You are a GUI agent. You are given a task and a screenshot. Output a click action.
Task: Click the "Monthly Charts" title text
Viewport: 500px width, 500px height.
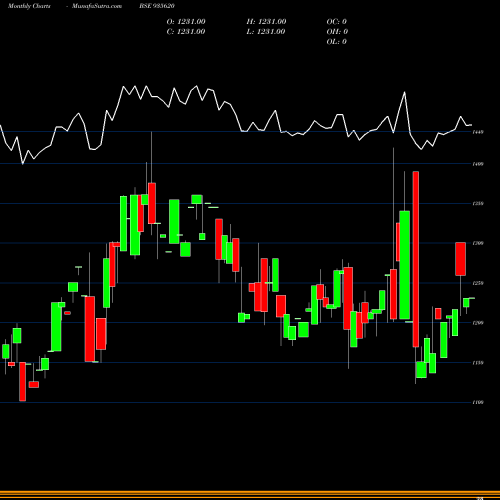pyautogui.click(x=29, y=6)
